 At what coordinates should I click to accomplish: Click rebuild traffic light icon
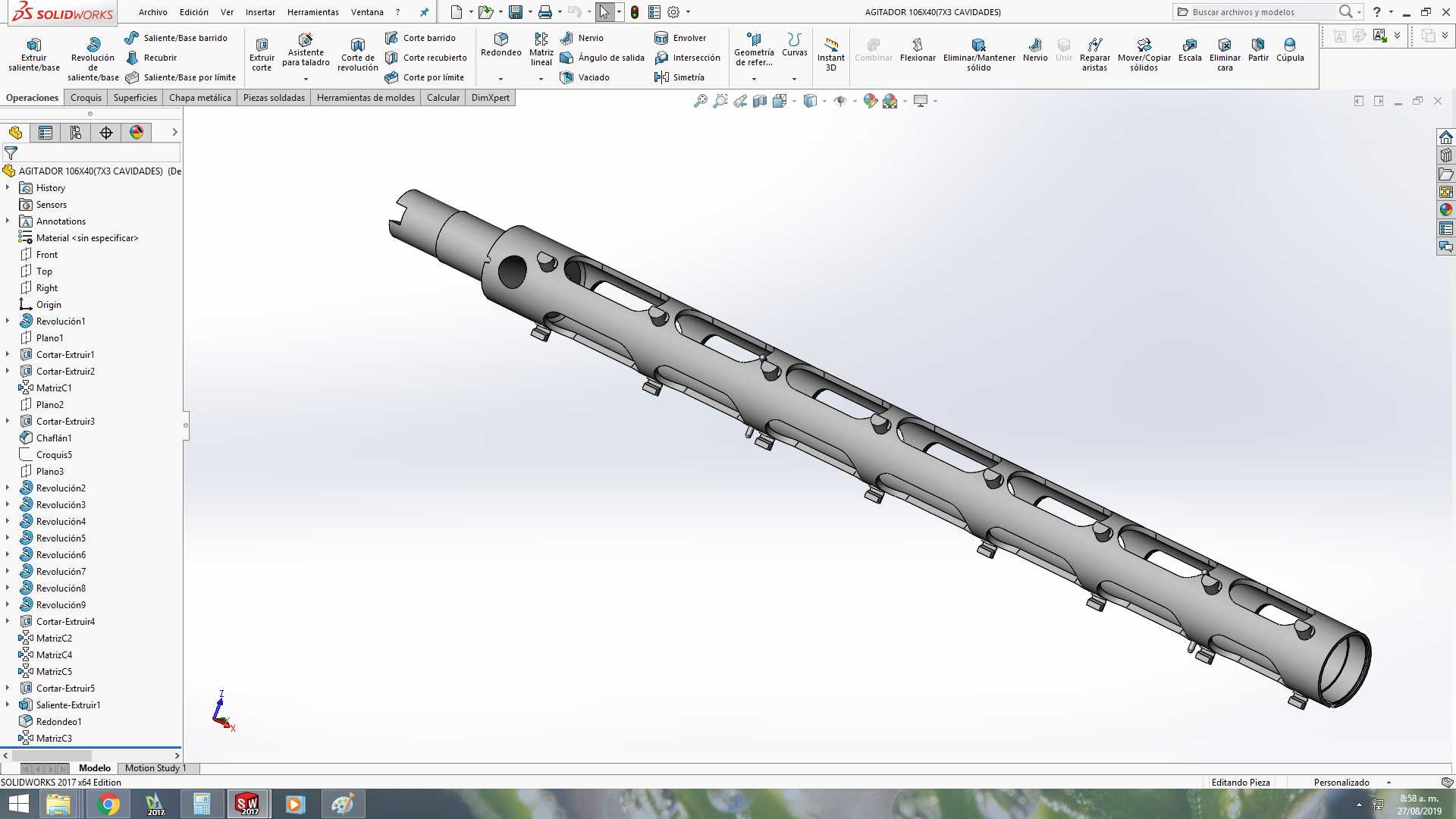[635, 12]
